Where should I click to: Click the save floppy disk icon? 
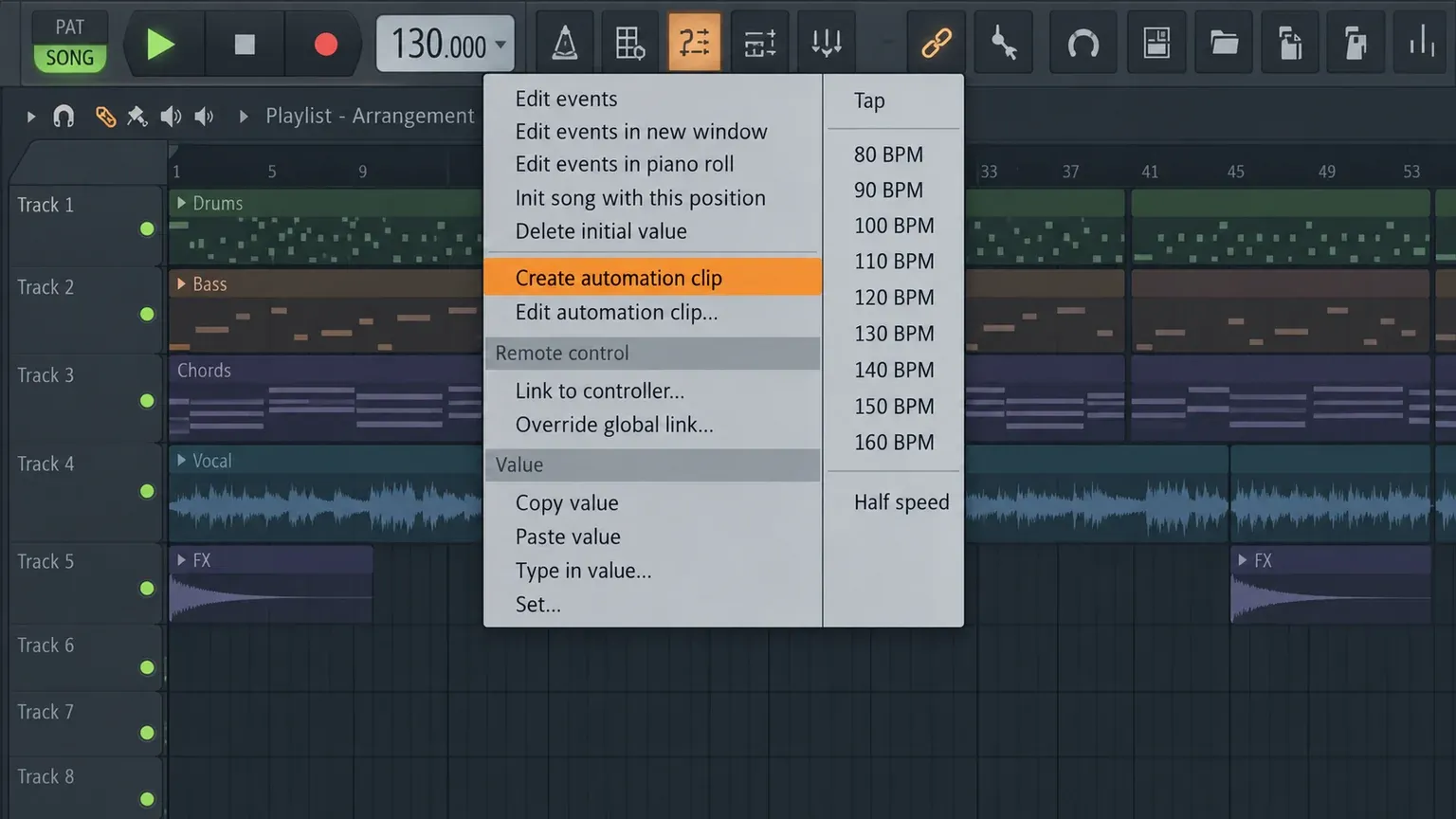1156,43
